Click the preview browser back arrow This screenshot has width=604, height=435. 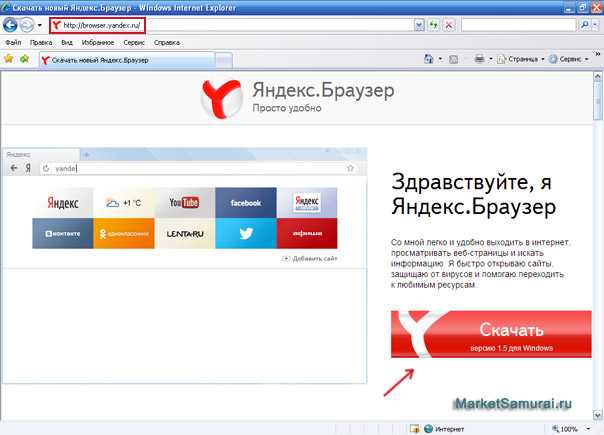tap(14, 168)
